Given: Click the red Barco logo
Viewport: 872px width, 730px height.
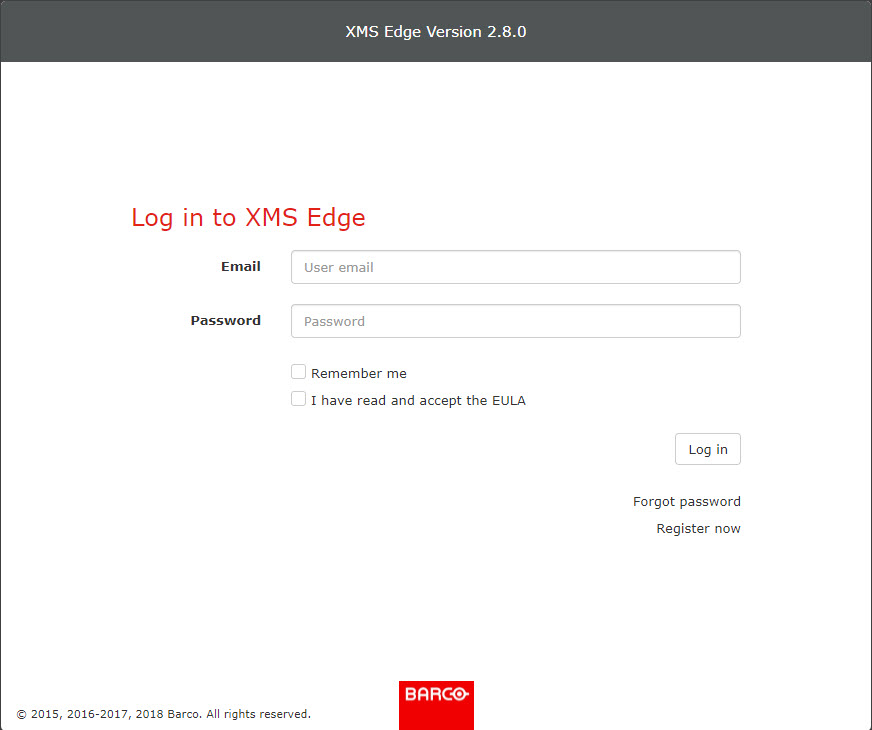Looking at the screenshot, I should (x=436, y=705).
